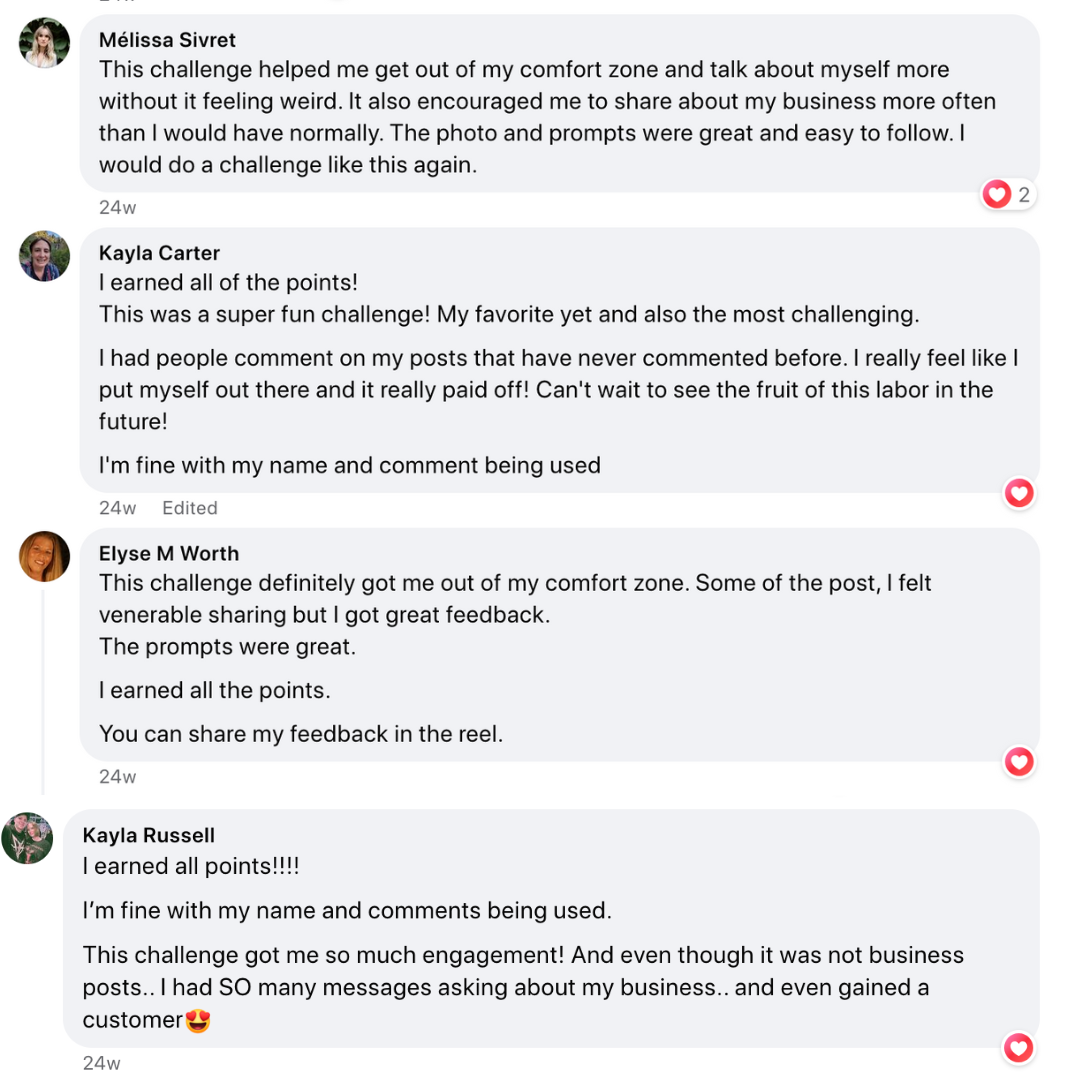
Task: Click the heart reaction on Elyse M Worth's comment
Action: point(1019,762)
